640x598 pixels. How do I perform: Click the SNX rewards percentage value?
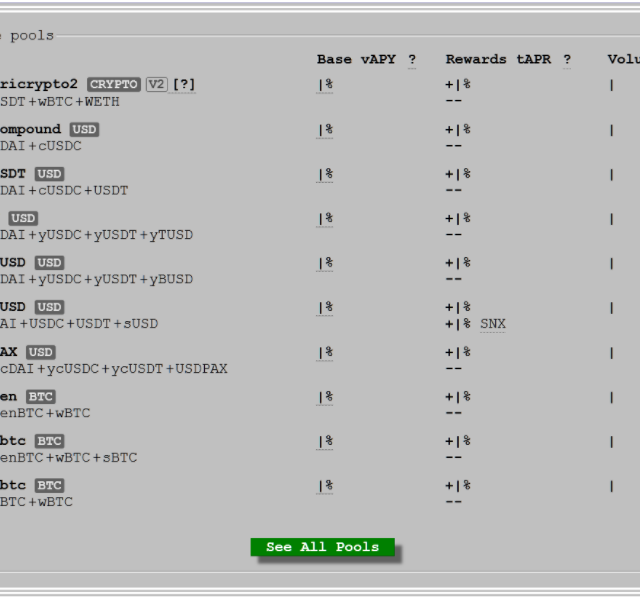458,324
